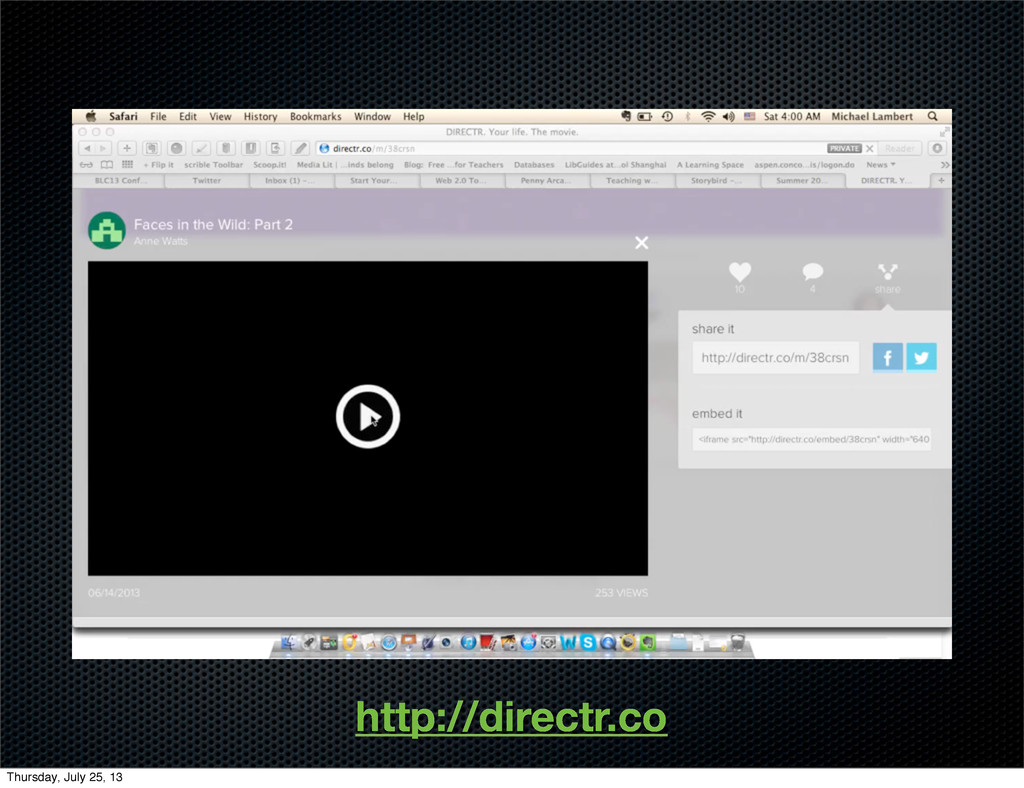Click the Reader button

[x=899, y=148]
